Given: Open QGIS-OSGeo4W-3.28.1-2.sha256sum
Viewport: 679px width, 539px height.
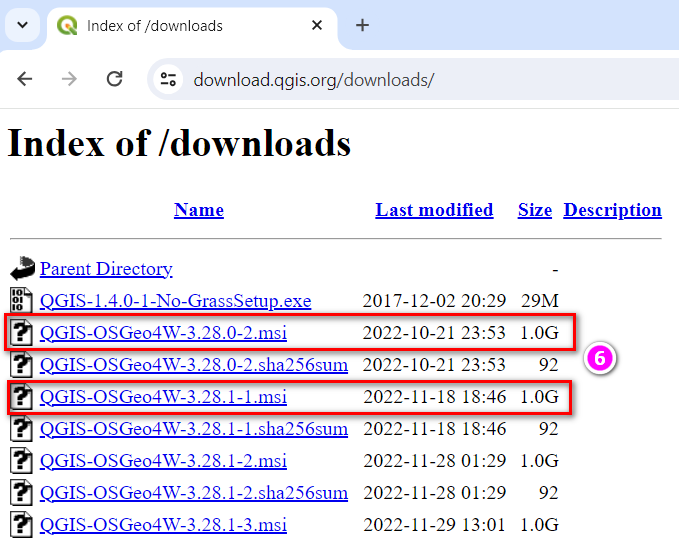Looking at the screenshot, I should (194, 493).
